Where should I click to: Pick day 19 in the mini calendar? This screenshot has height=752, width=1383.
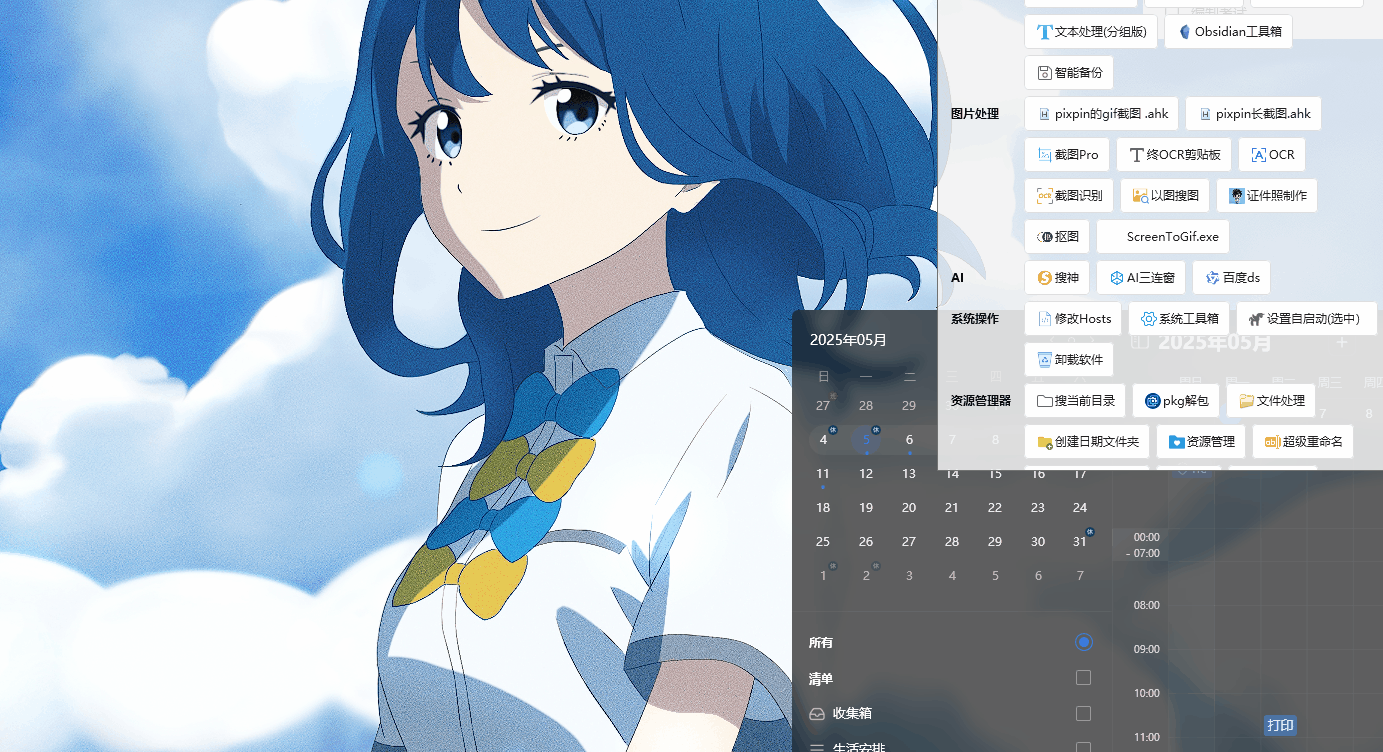click(x=866, y=508)
